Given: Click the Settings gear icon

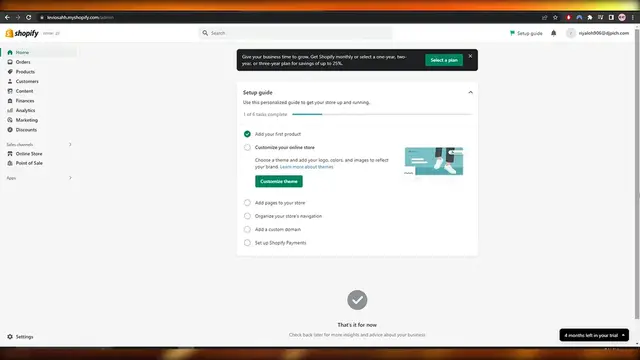Looking at the screenshot, I should [10, 337].
